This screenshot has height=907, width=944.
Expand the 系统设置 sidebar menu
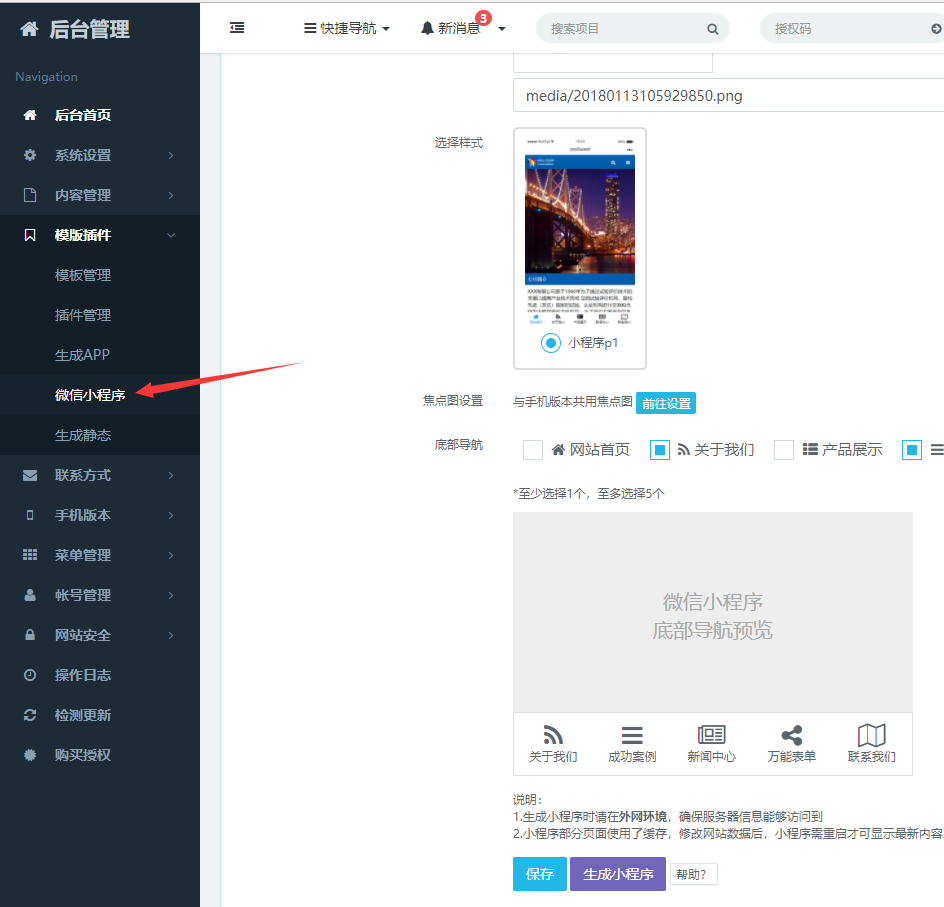[x=100, y=155]
